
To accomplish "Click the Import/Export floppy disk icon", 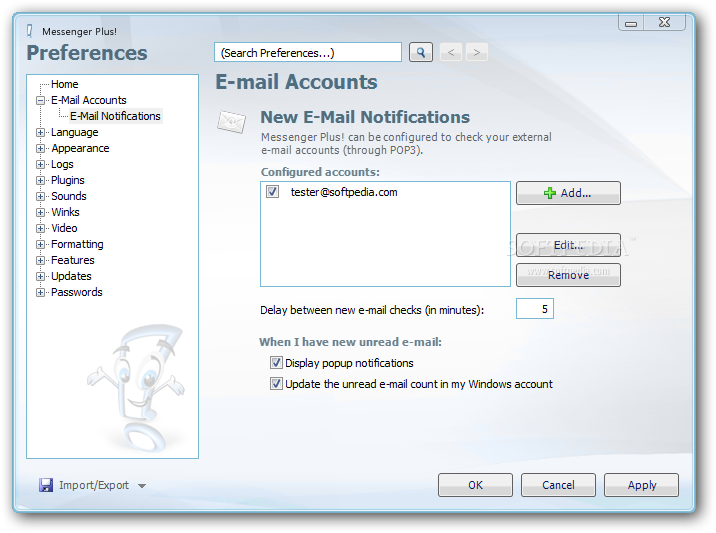I will (x=46, y=485).
